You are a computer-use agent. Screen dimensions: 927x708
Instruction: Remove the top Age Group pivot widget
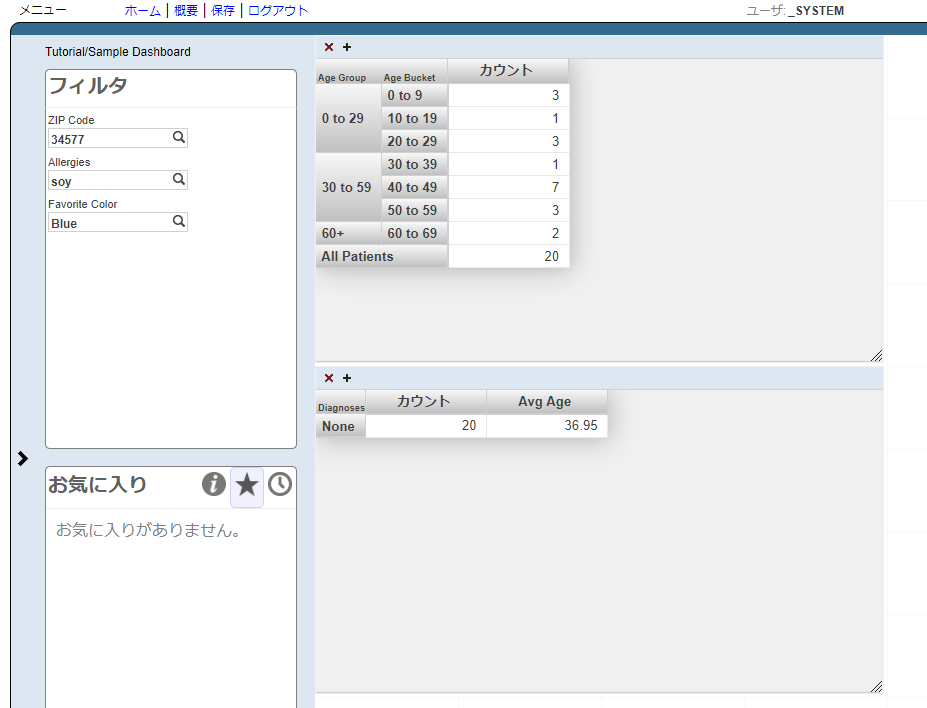pyautogui.click(x=329, y=47)
